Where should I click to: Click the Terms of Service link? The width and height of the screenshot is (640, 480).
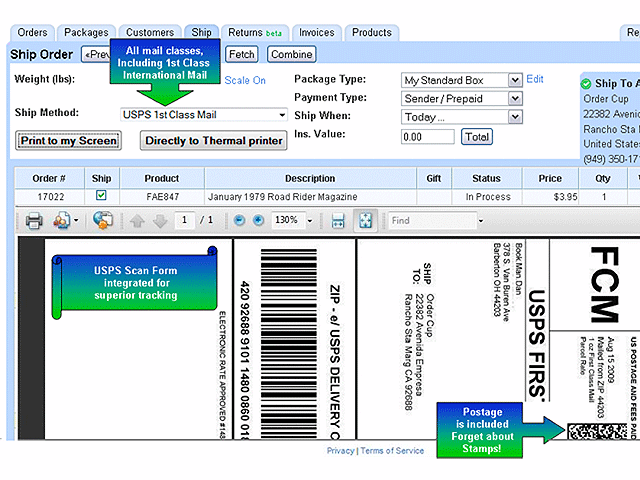392,451
